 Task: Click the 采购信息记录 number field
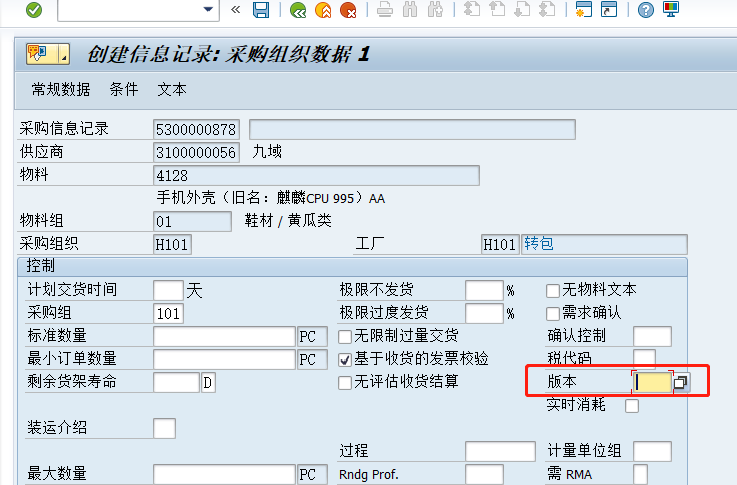[196, 129]
